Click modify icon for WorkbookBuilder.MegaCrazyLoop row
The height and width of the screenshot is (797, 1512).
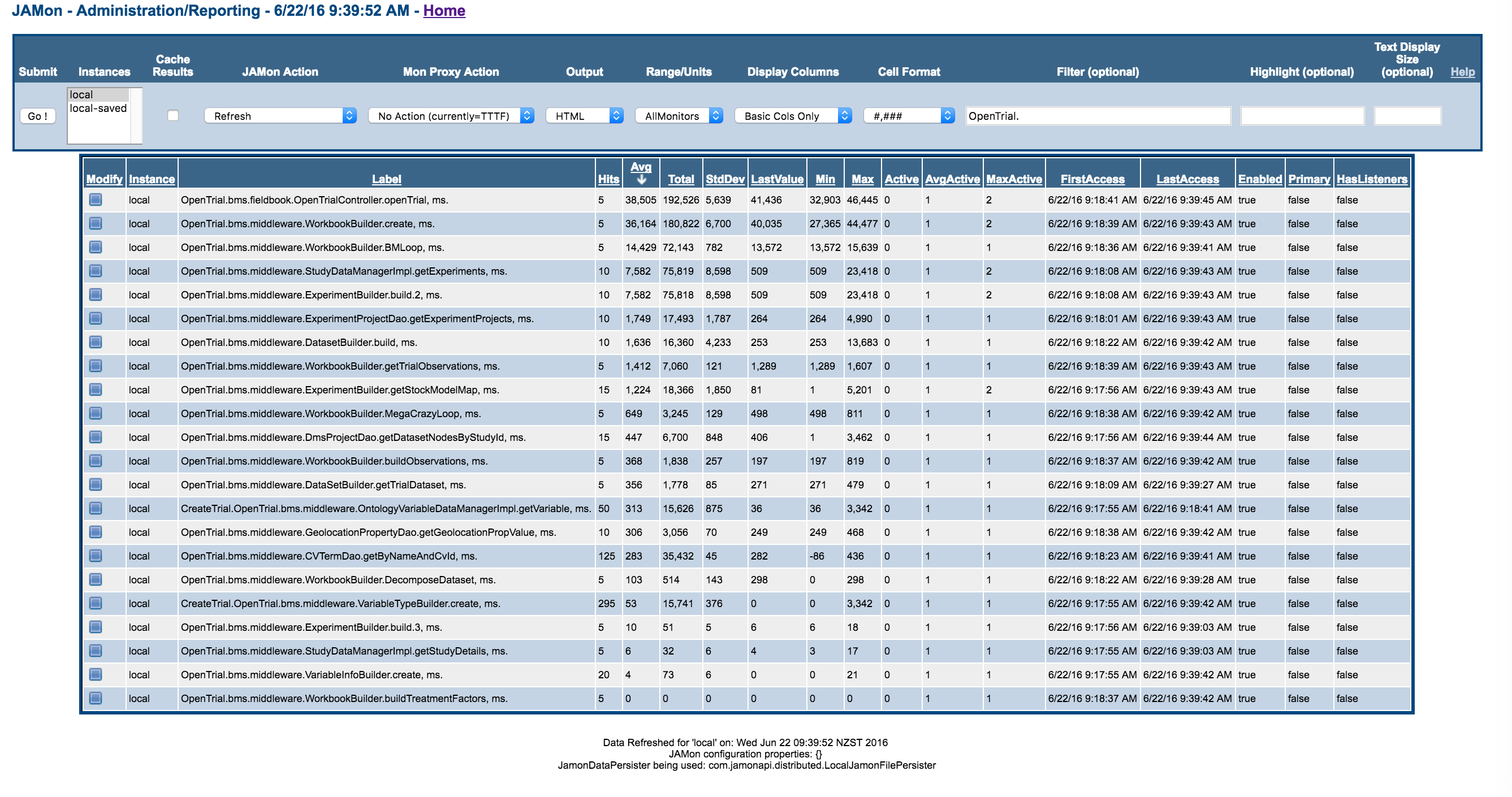coord(96,413)
